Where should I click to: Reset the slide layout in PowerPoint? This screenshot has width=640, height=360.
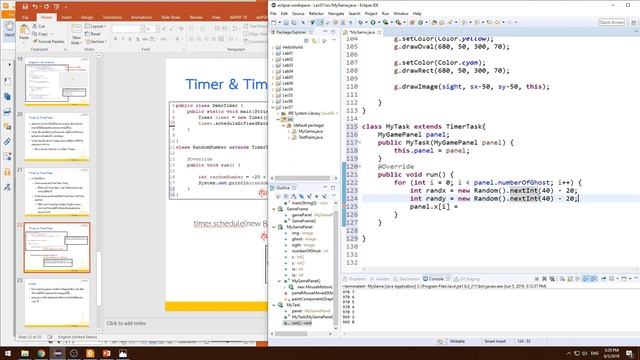coord(93,34)
